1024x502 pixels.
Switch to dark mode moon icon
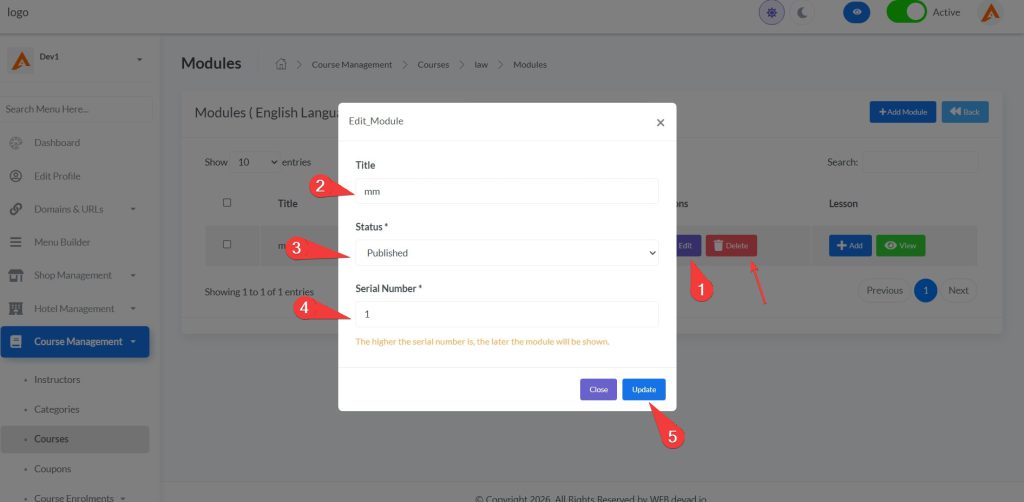point(804,13)
